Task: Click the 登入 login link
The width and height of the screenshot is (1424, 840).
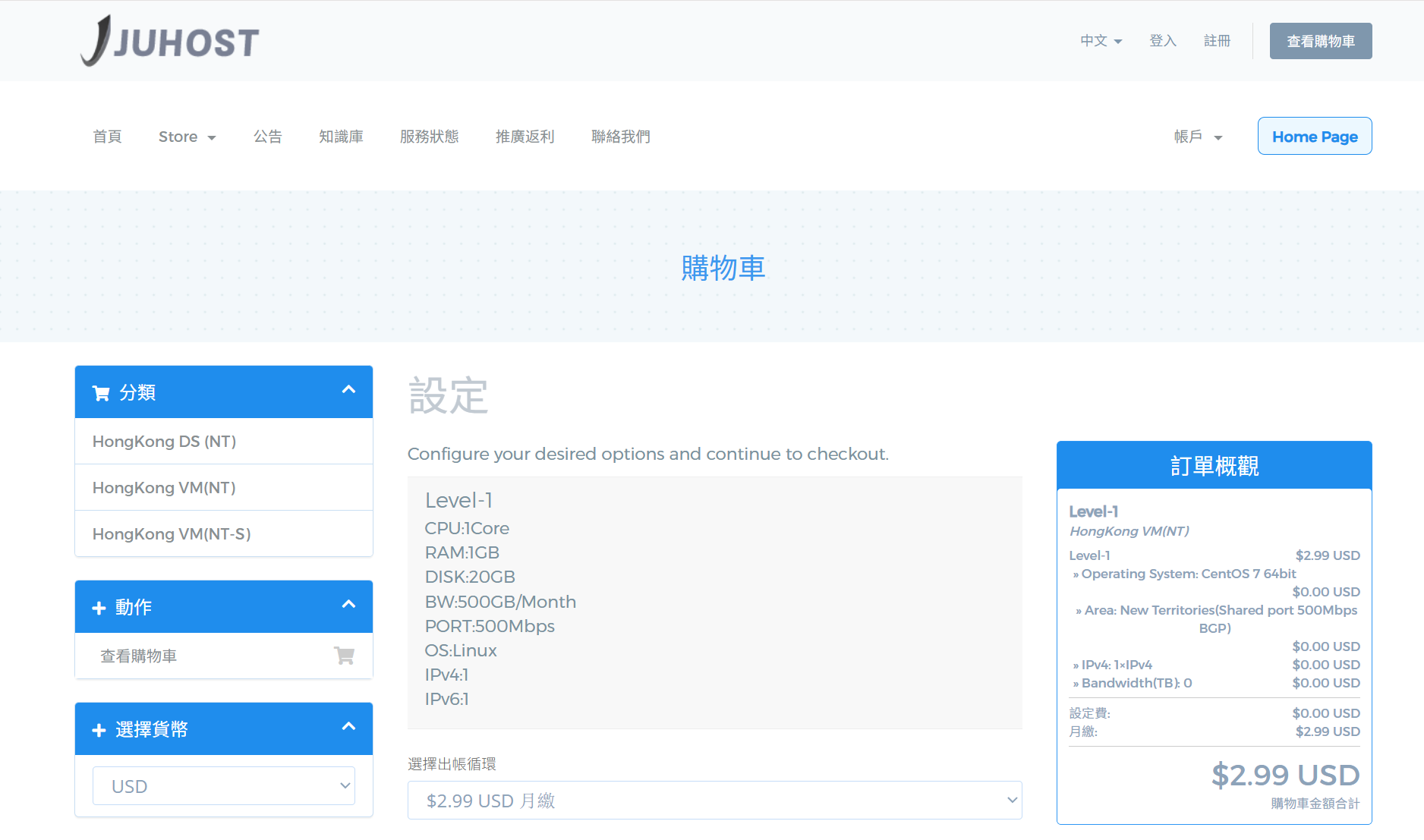Action: 1162,41
